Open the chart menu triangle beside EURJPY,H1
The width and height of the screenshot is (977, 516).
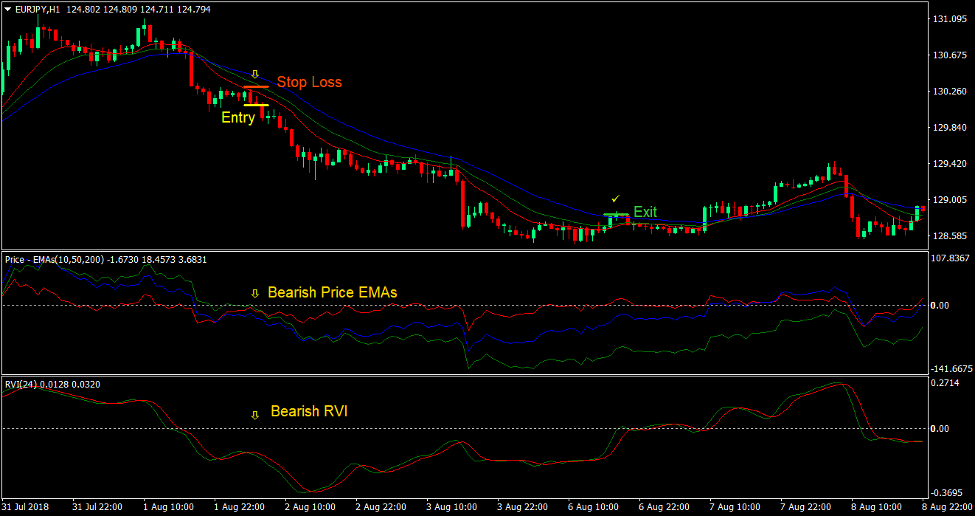pos(7,9)
